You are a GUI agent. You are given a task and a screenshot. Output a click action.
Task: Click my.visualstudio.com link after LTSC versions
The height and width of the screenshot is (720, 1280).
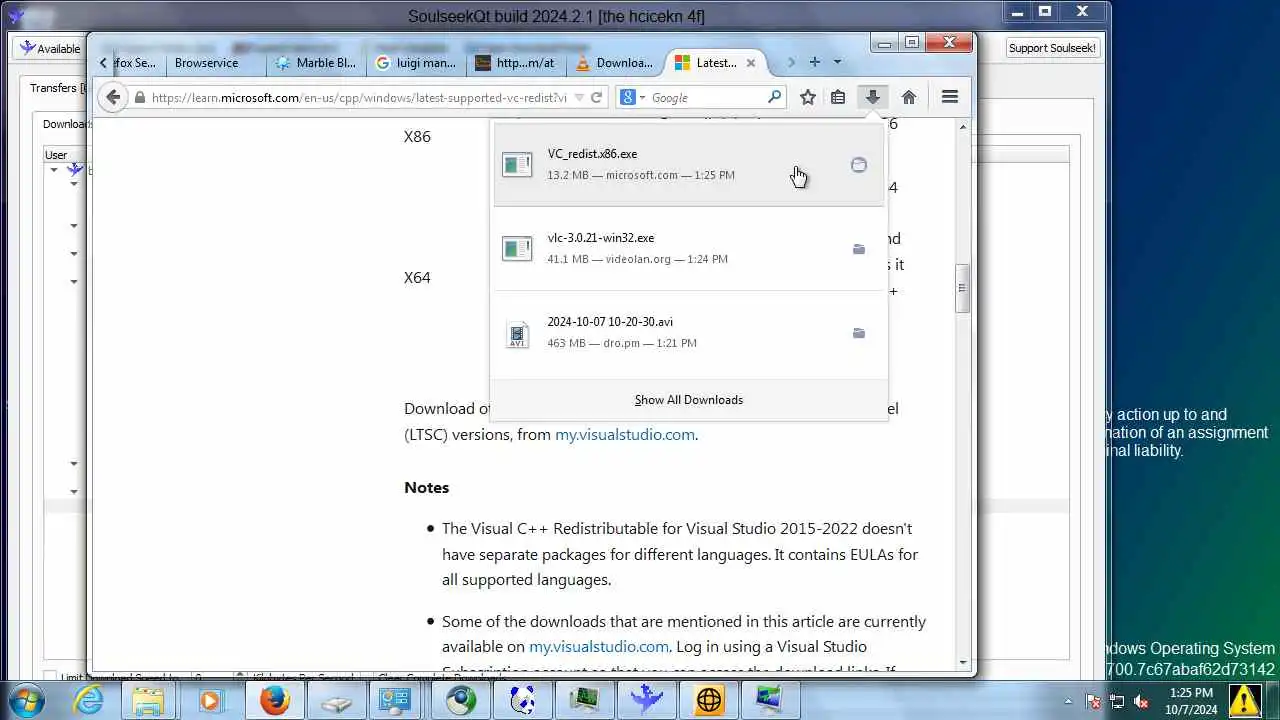coord(625,434)
